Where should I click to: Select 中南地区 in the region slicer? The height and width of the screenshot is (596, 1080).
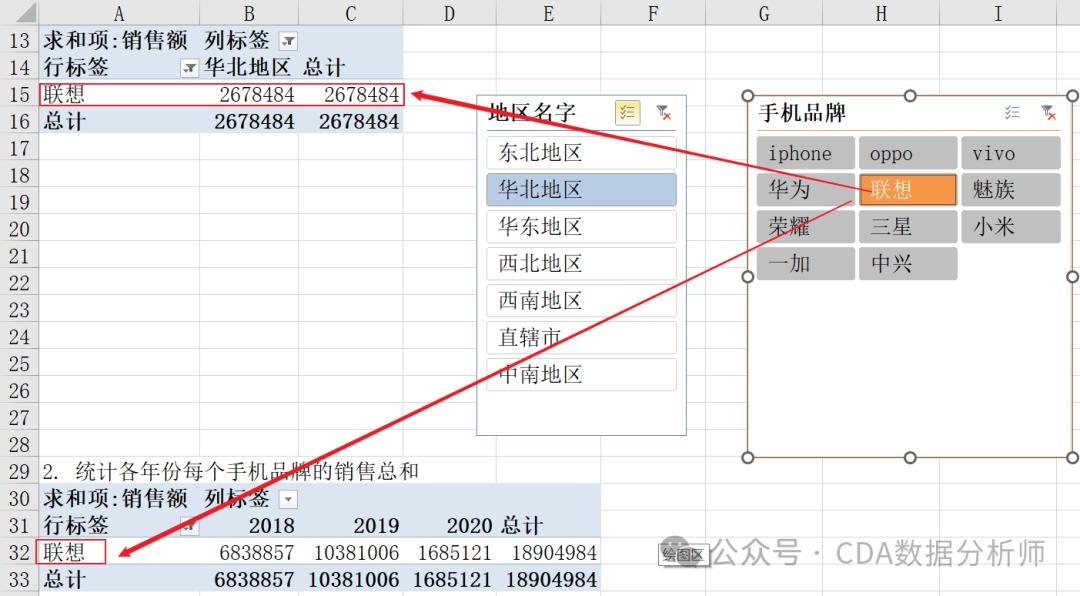pyautogui.click(x=581, y=374)
